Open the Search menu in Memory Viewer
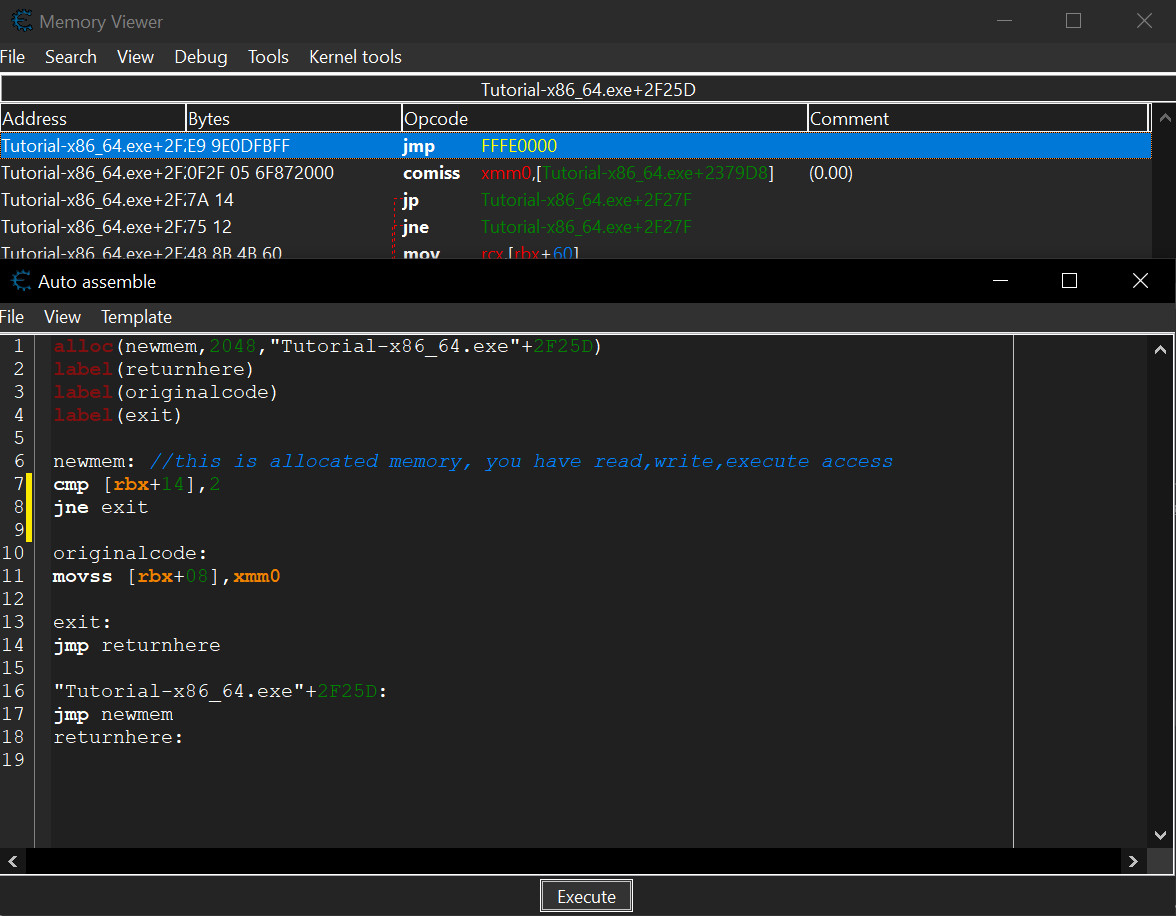Image resolution: width=1176 pixels, height=916 pixels. point(70,57)
